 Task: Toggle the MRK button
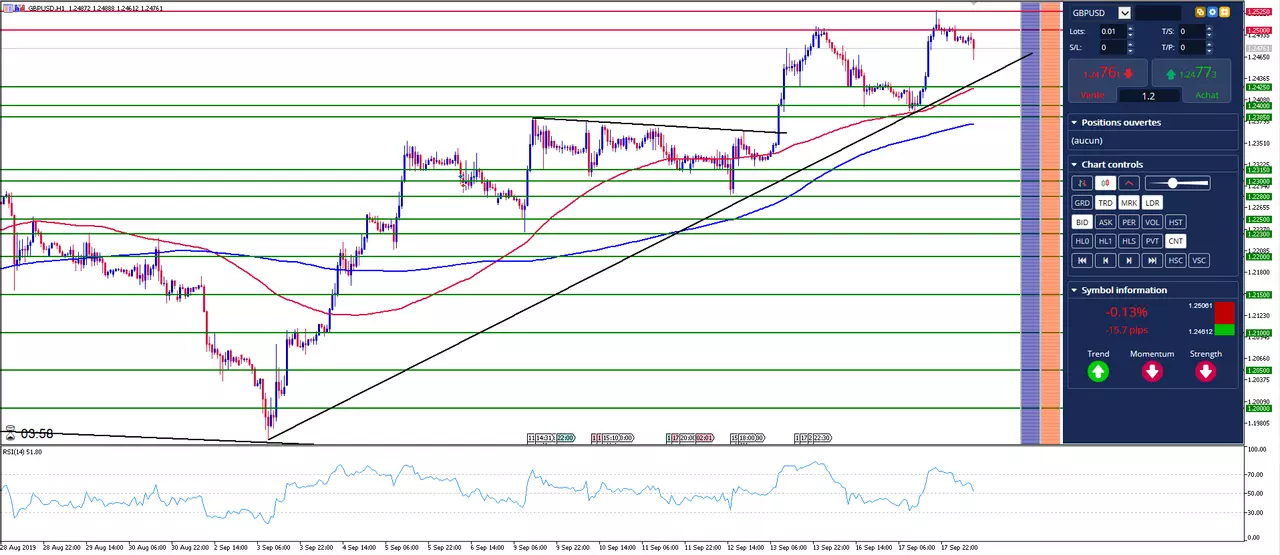(x=1129, y=203)
